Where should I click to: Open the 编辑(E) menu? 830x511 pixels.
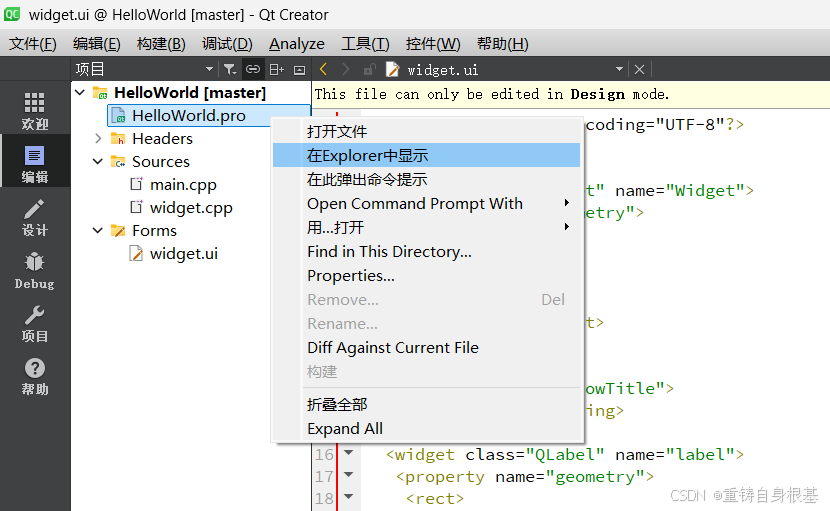click(97, 43)
